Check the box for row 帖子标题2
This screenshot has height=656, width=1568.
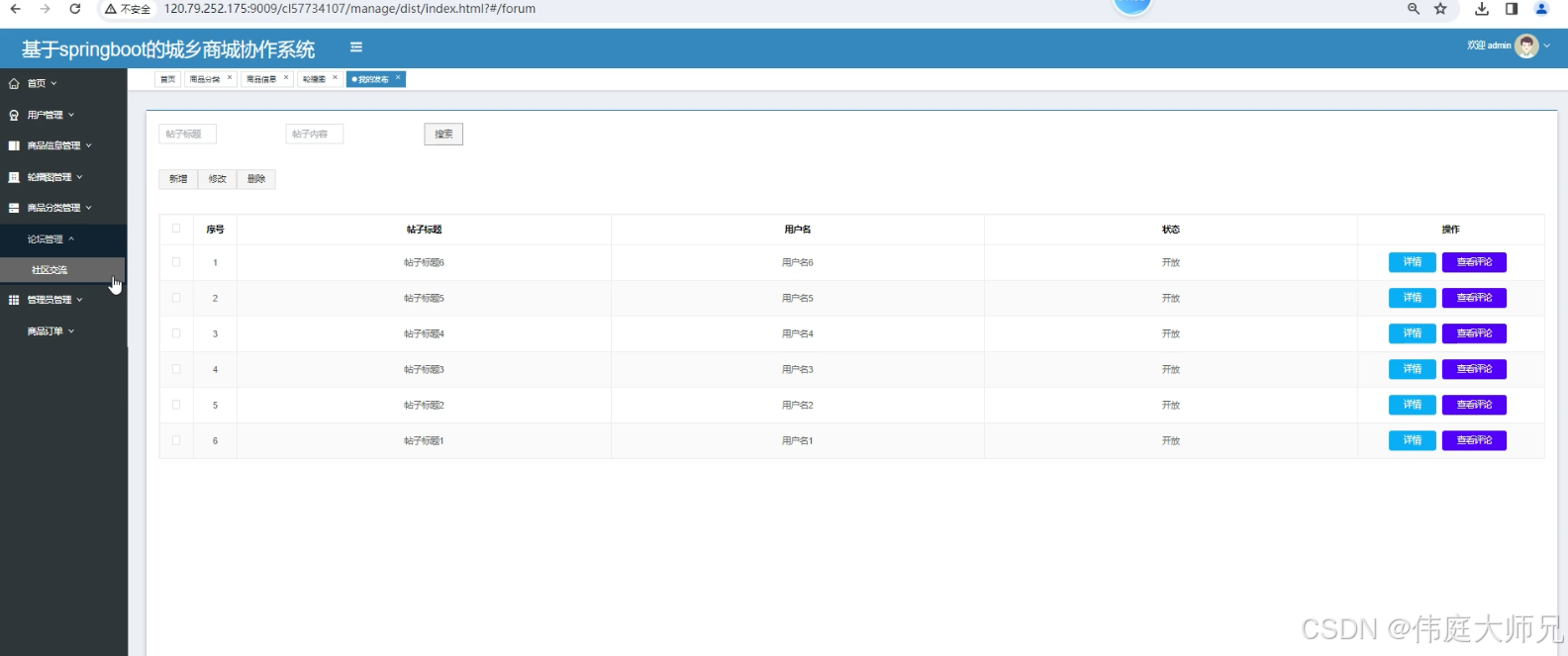(176, 405)
